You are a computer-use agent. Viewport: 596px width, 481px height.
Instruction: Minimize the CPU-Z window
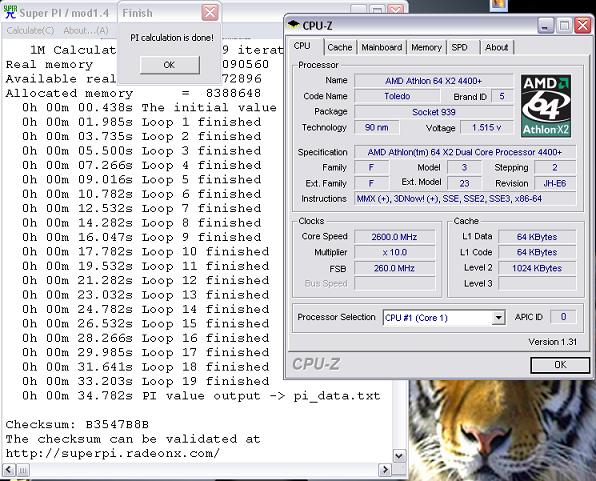[545, 26]
